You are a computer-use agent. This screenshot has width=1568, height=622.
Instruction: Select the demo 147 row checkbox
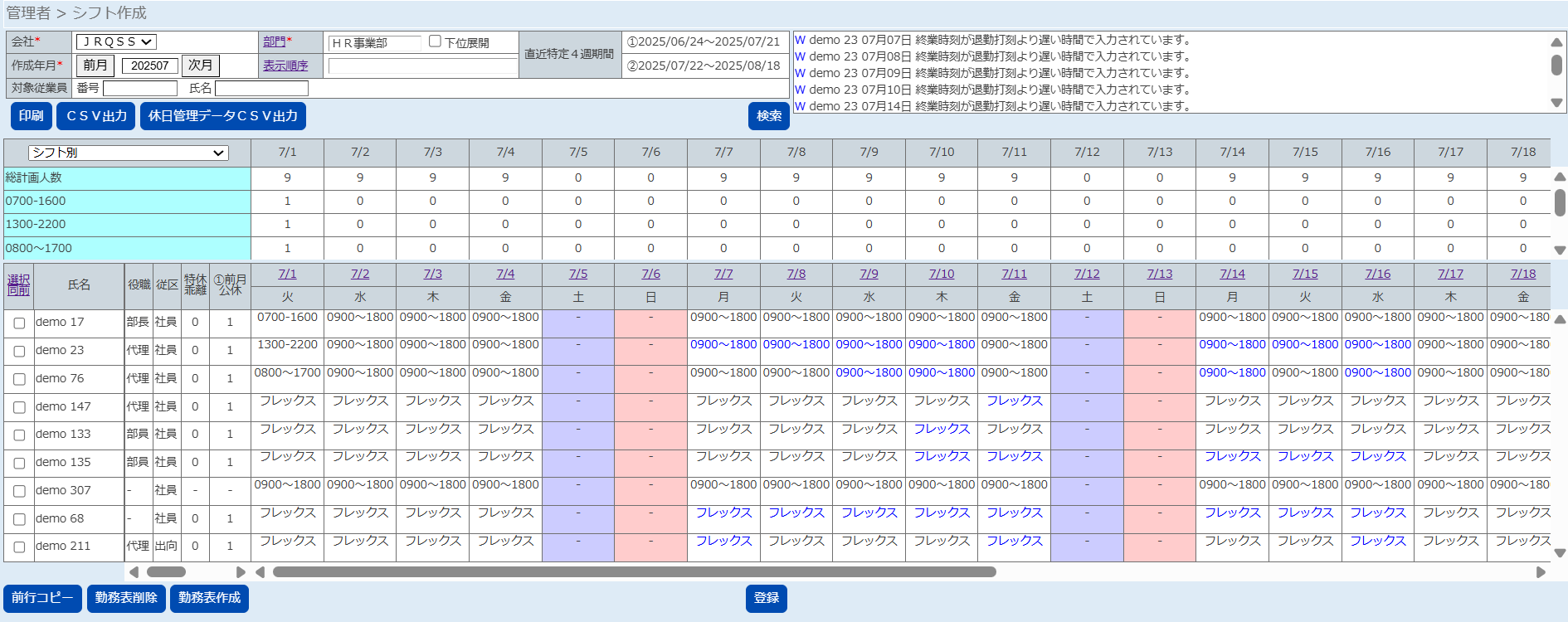[x=19, y=407]
